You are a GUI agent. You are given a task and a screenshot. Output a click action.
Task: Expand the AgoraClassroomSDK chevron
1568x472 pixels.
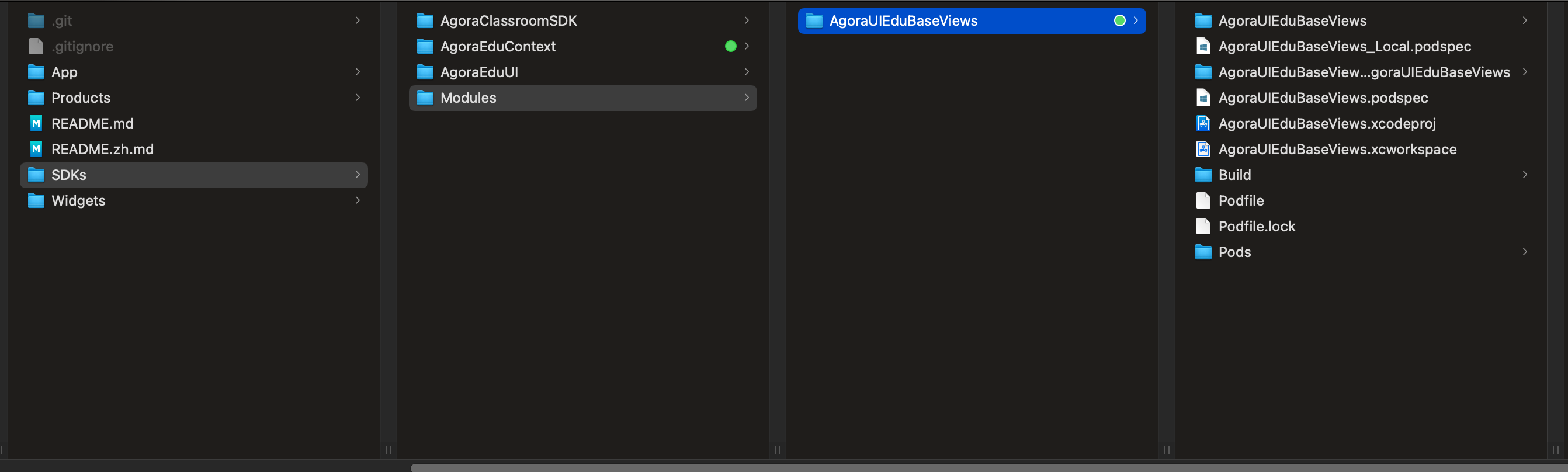pos(746,20)
